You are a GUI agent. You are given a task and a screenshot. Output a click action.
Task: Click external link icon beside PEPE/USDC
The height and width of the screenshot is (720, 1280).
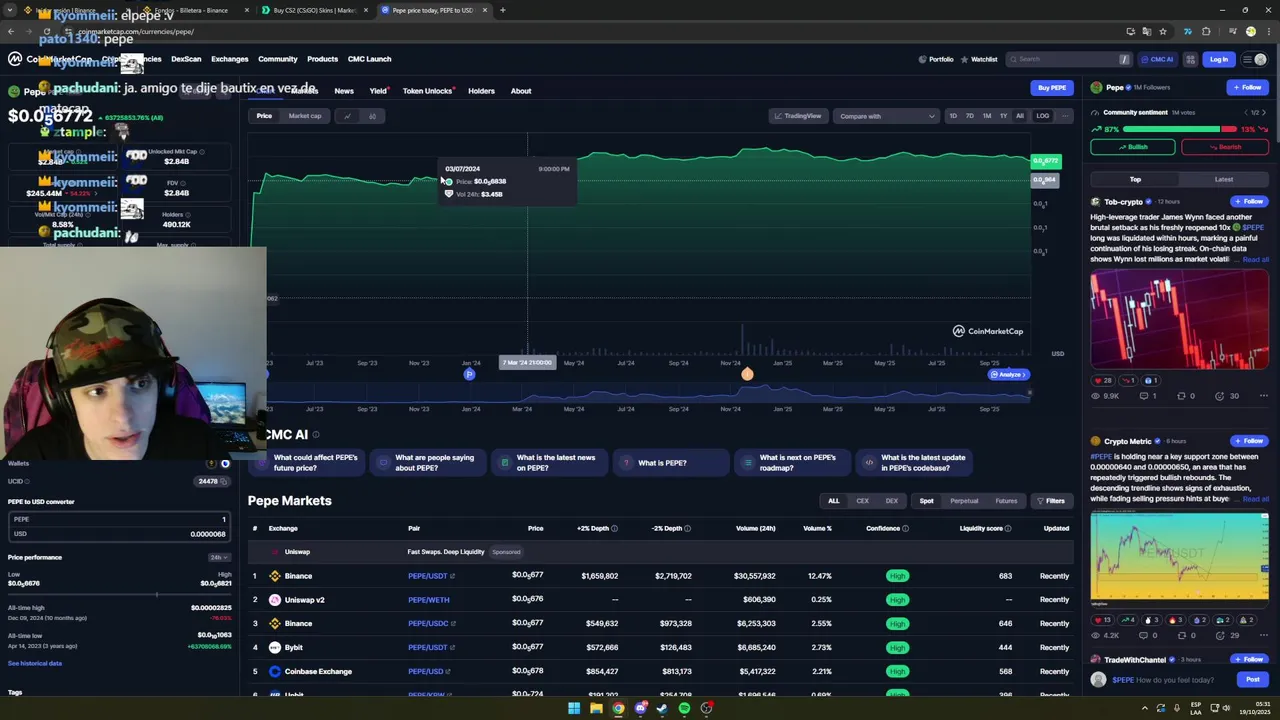point(452,624)
